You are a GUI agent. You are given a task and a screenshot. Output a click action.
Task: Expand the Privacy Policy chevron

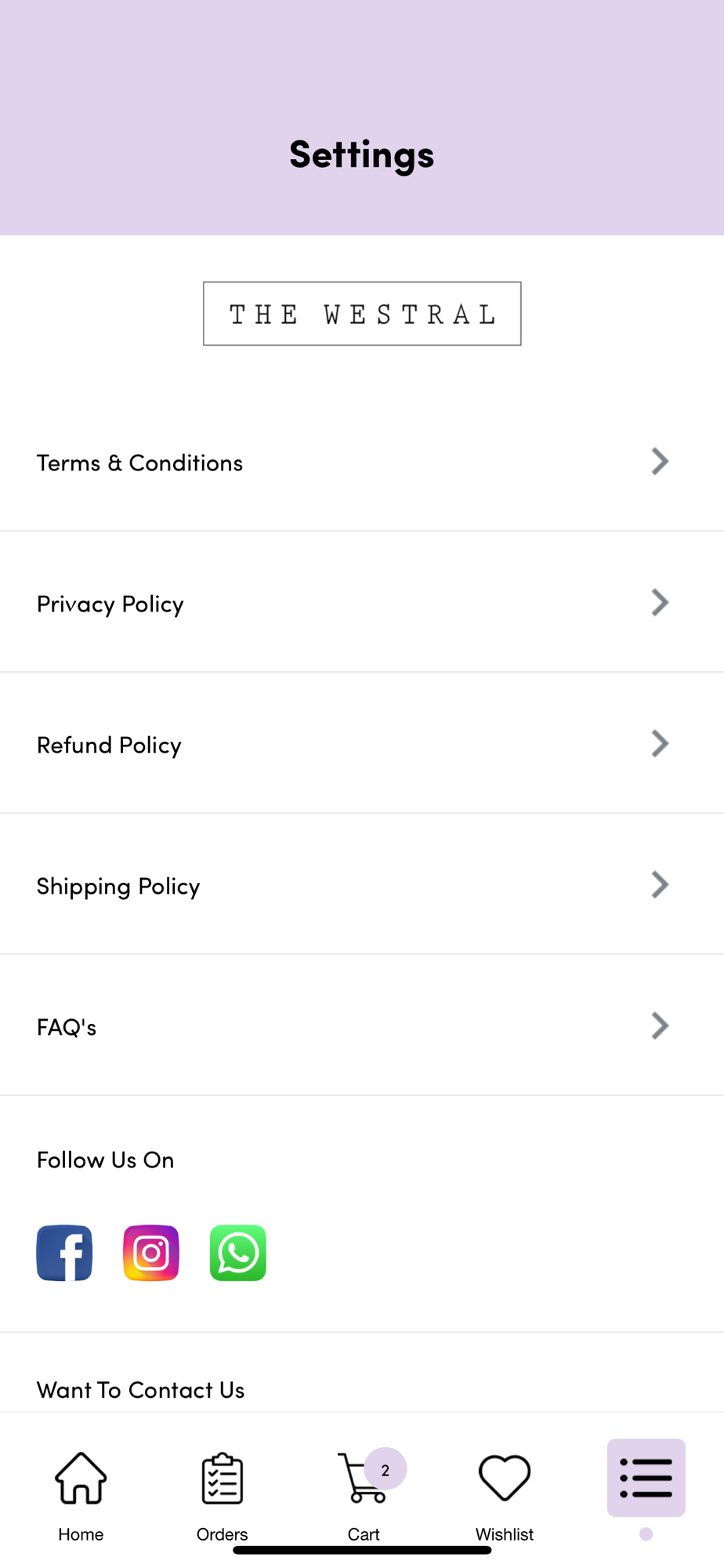coord(660,603)
